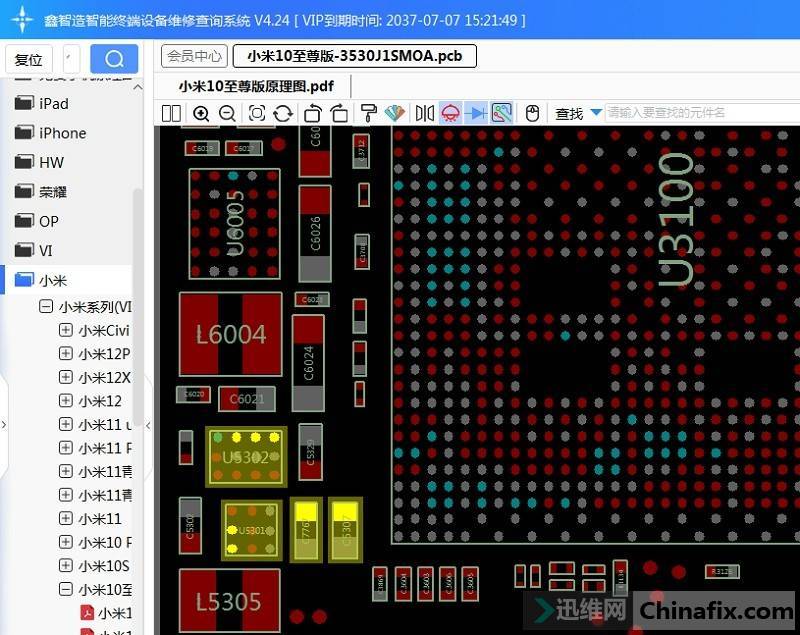Click the 复位 reset button
The height and width of the screenshot is (635, 800).
[28, 60]
